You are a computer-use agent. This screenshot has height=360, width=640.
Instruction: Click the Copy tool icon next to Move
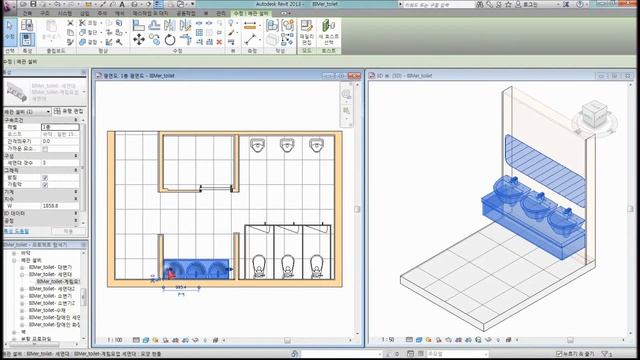click(154, 39)
